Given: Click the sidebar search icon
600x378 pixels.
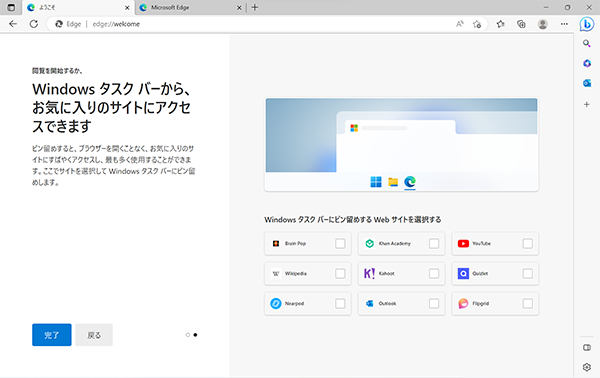Looking at the screenshot, I should (587, 44).
